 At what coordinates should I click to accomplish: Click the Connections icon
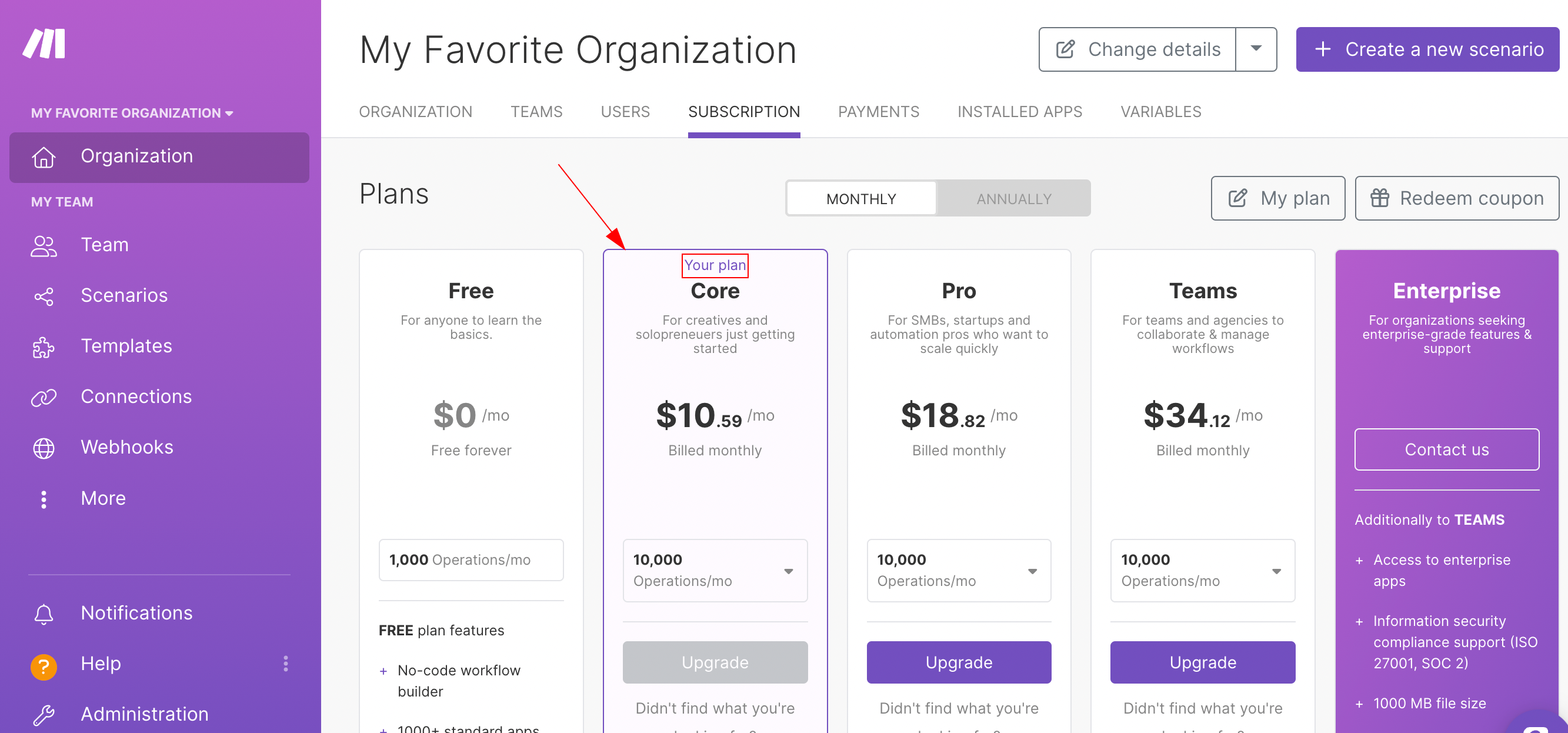(x=41, y=397)
